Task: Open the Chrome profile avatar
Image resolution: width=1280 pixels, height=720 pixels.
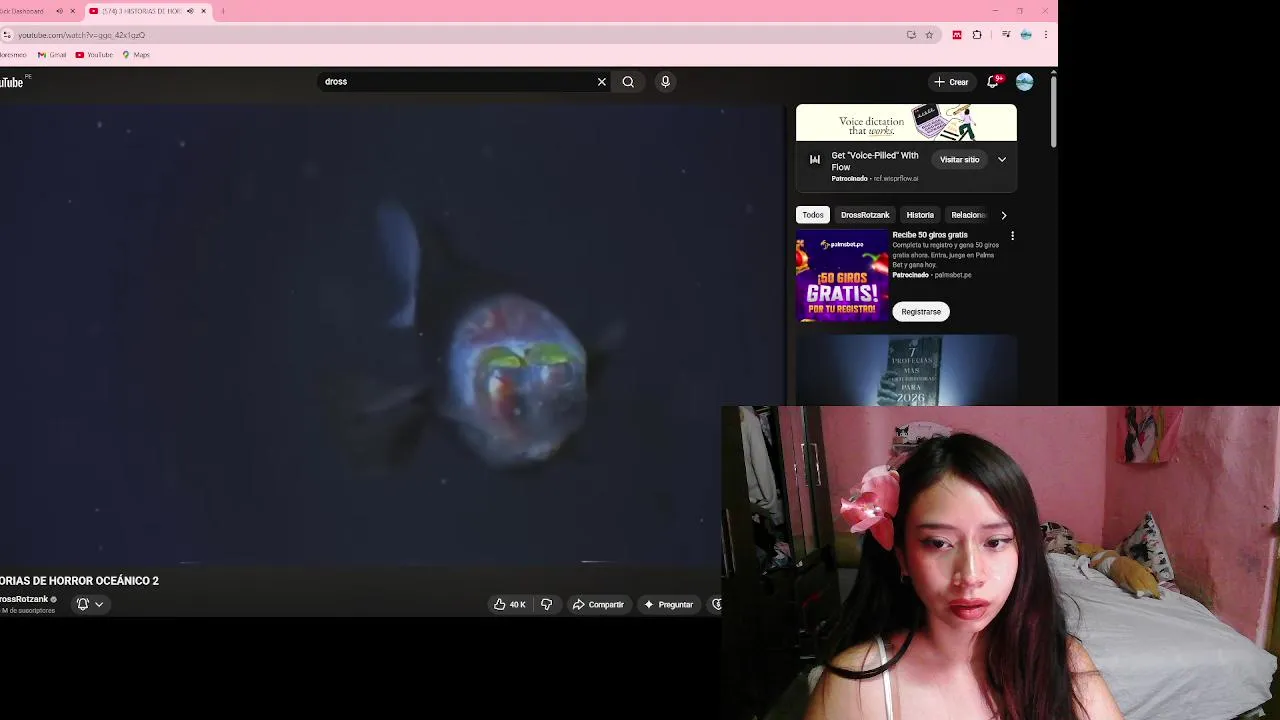Action: 1026,35
